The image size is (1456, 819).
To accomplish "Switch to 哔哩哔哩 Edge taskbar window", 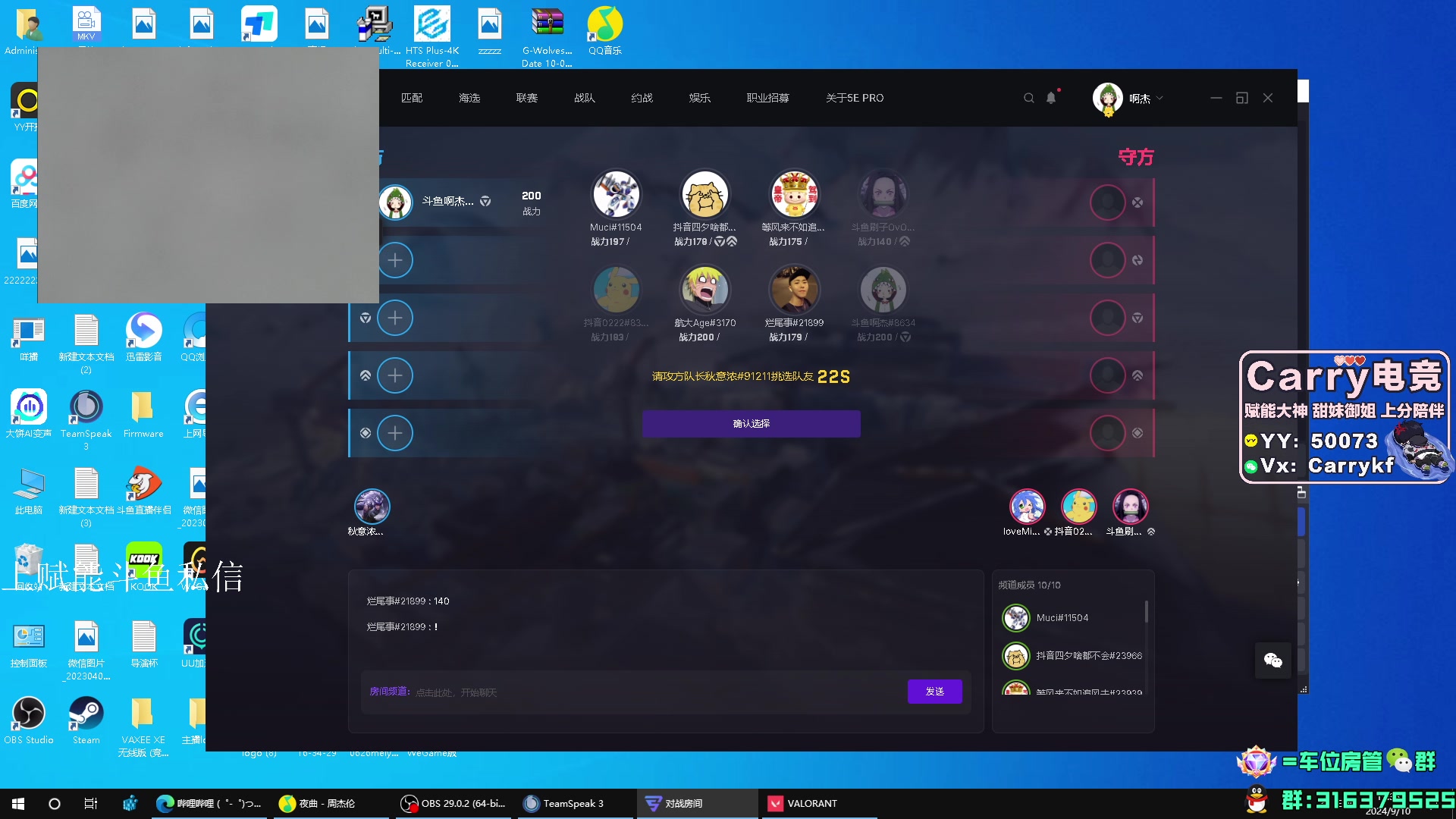I will tap(209, 803).
